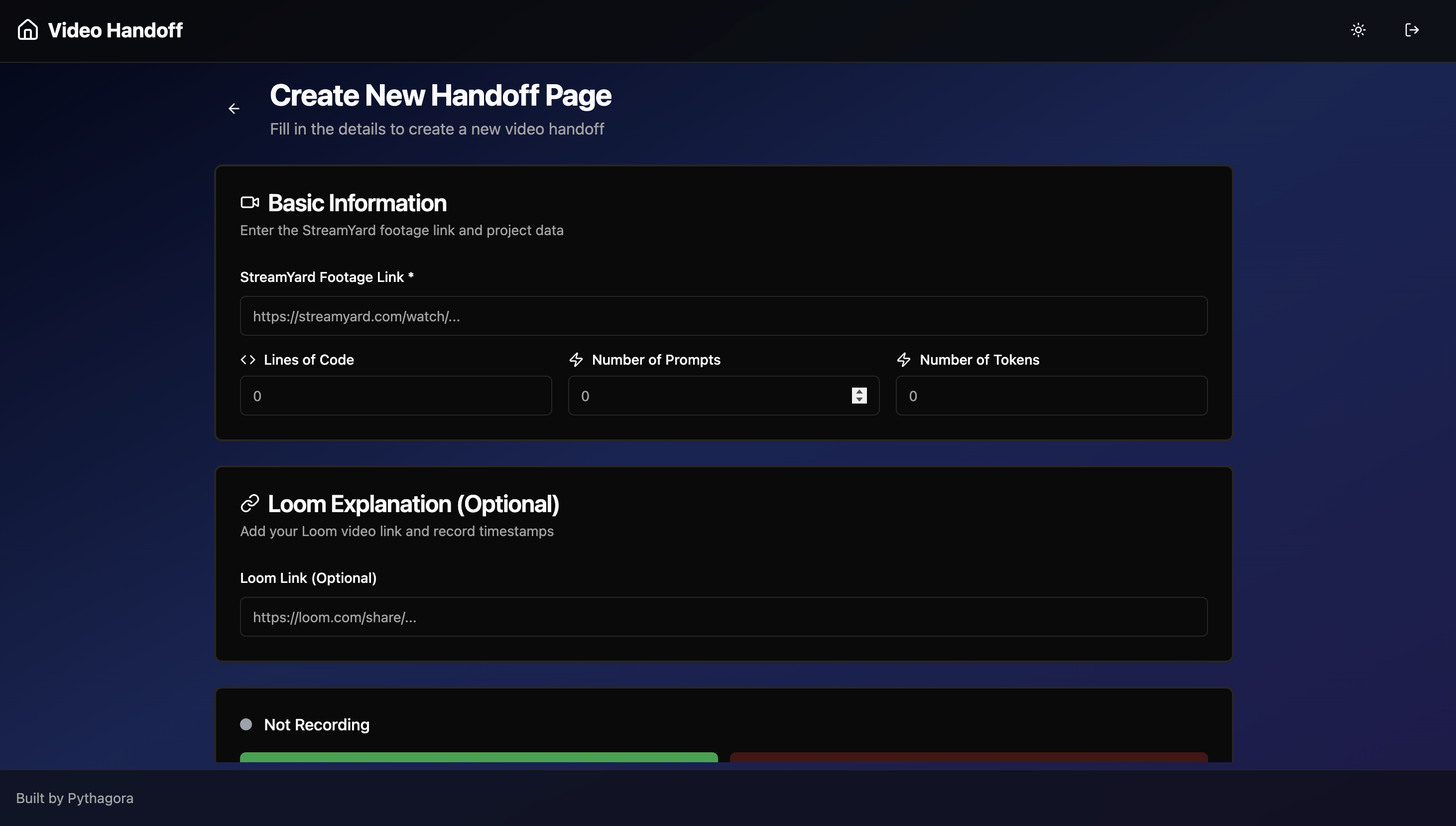Click the gray Not Recording status dot
The width and height of the screenshot is (1456, 826).
[245, 724]
